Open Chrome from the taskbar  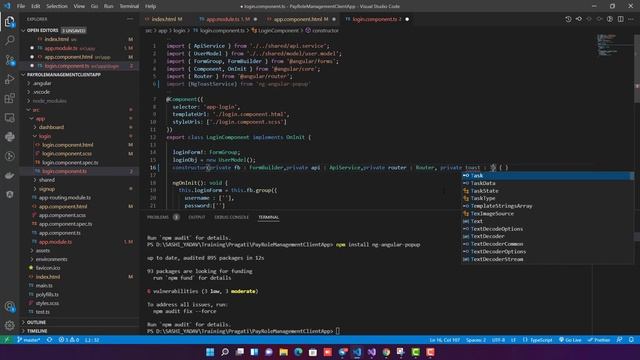[x=386, y=352]
